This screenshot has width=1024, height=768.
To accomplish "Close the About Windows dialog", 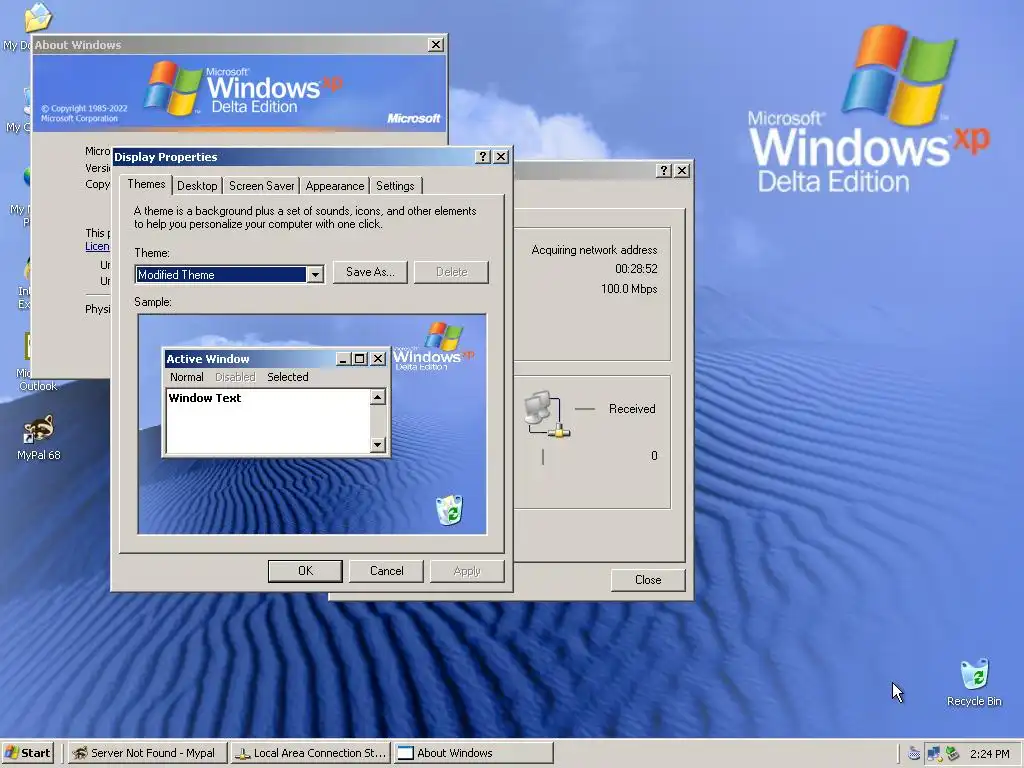I will 436,44.
